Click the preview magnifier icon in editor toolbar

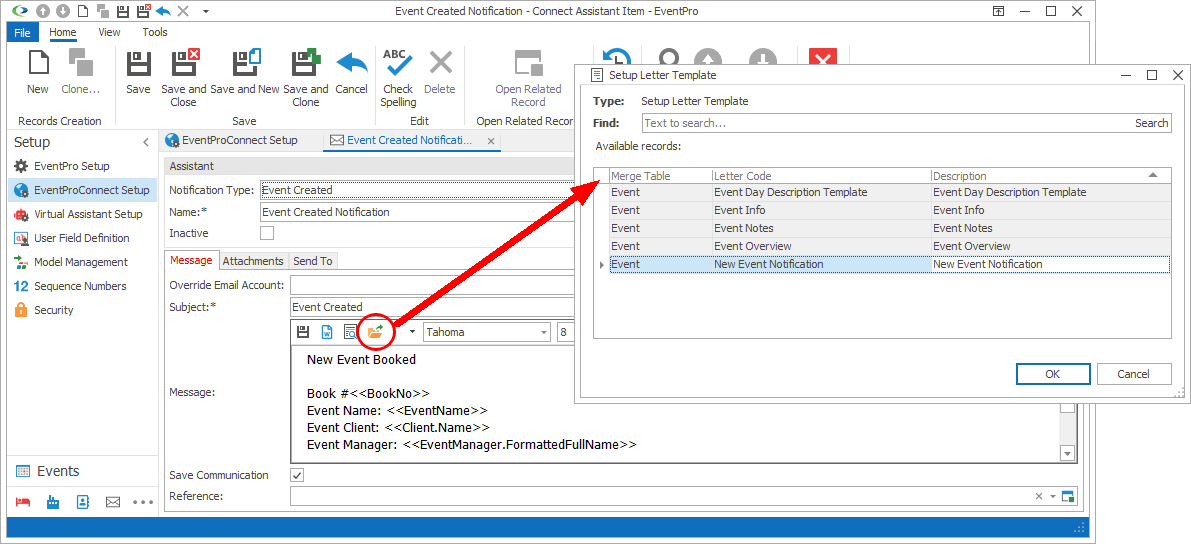[x=350, y=332]
